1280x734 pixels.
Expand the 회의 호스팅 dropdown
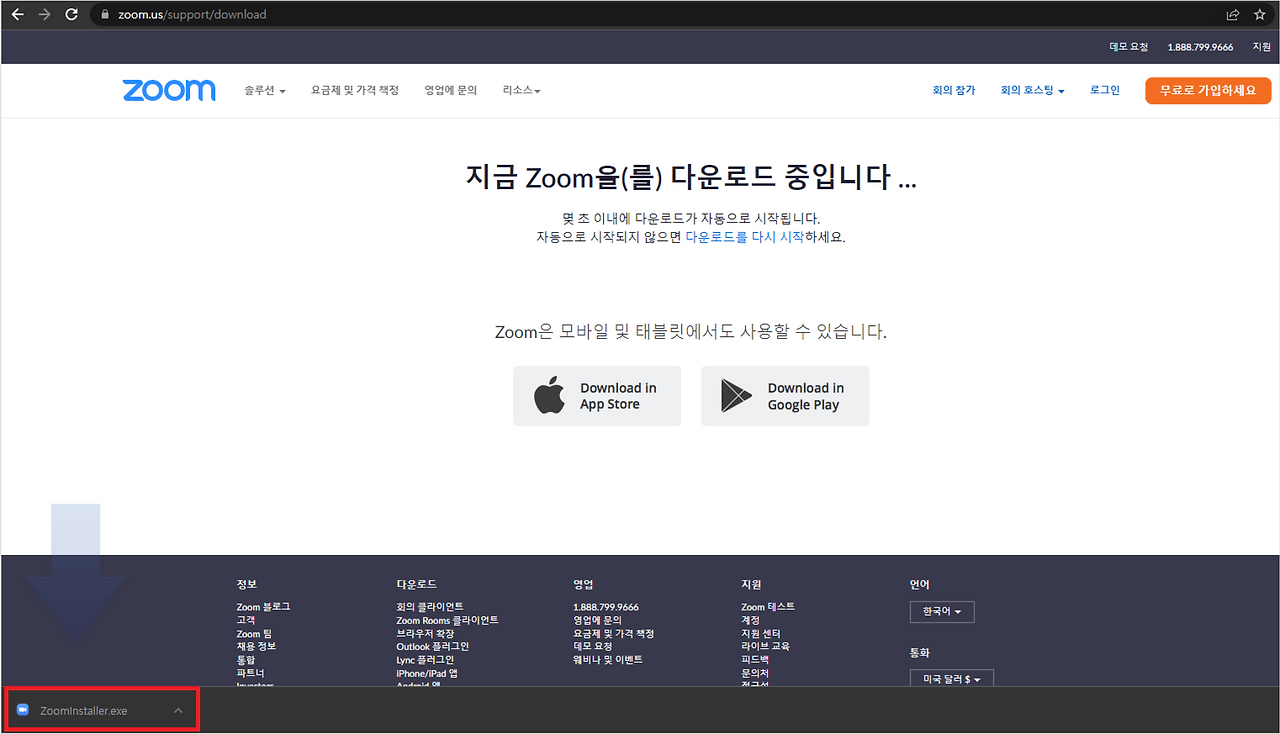(1032, 90)
